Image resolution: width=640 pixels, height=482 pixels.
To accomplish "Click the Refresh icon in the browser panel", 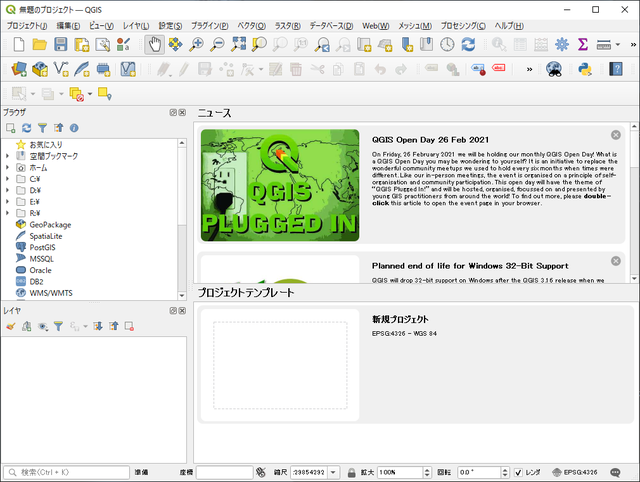I will tap(27, 128).
